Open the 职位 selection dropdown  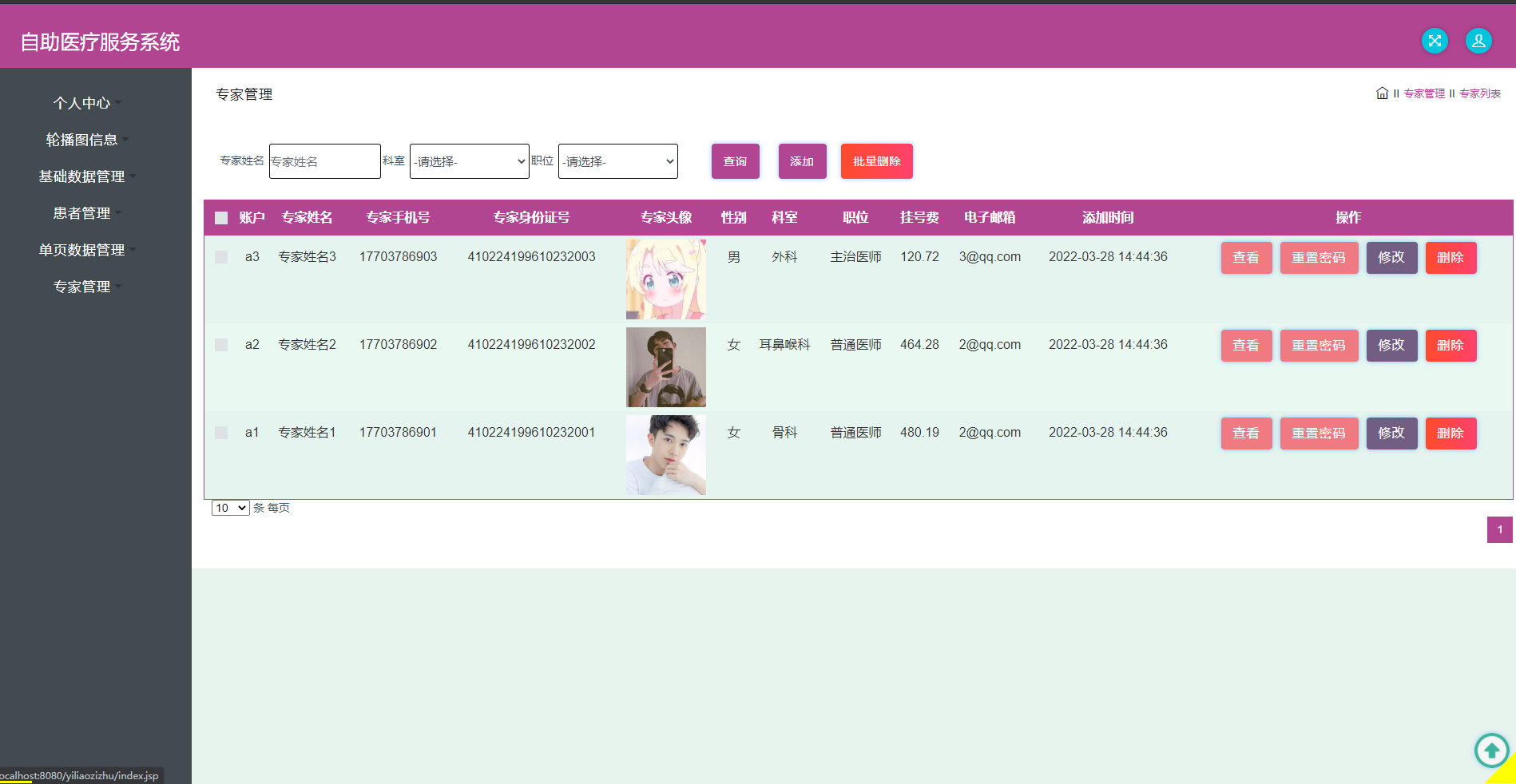(617, 160)
